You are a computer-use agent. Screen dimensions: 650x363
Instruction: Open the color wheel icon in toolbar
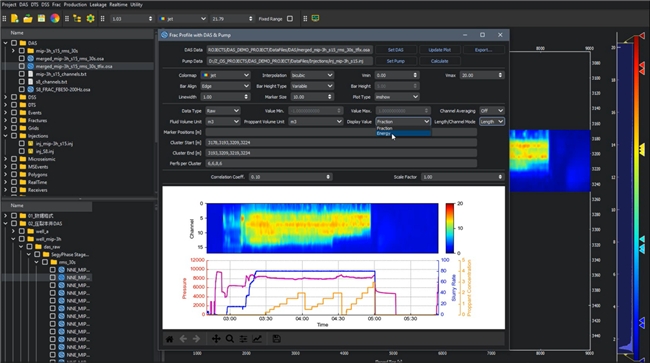[x=55, y=18]
